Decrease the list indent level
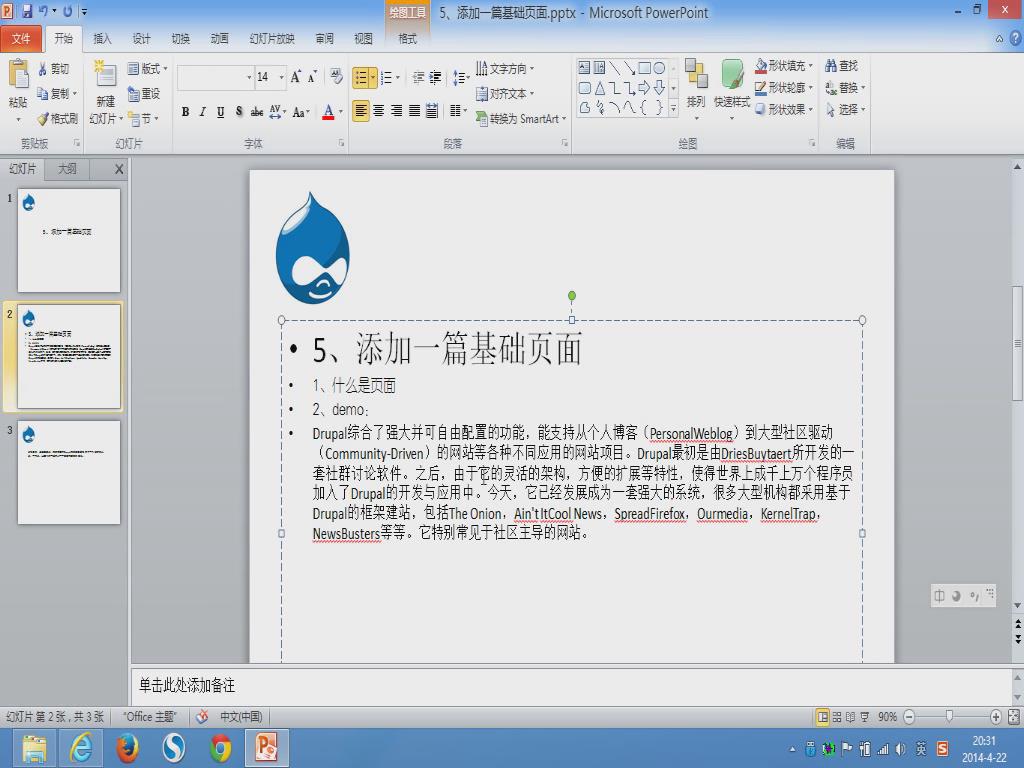Screen dimensions: 1024x768 click(x=418, y=78)
